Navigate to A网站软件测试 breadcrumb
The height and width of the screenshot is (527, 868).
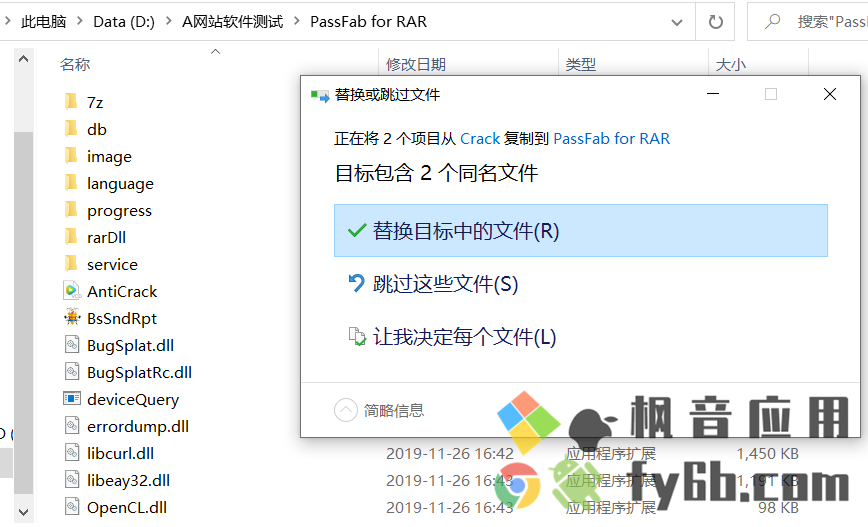point(232,22)
